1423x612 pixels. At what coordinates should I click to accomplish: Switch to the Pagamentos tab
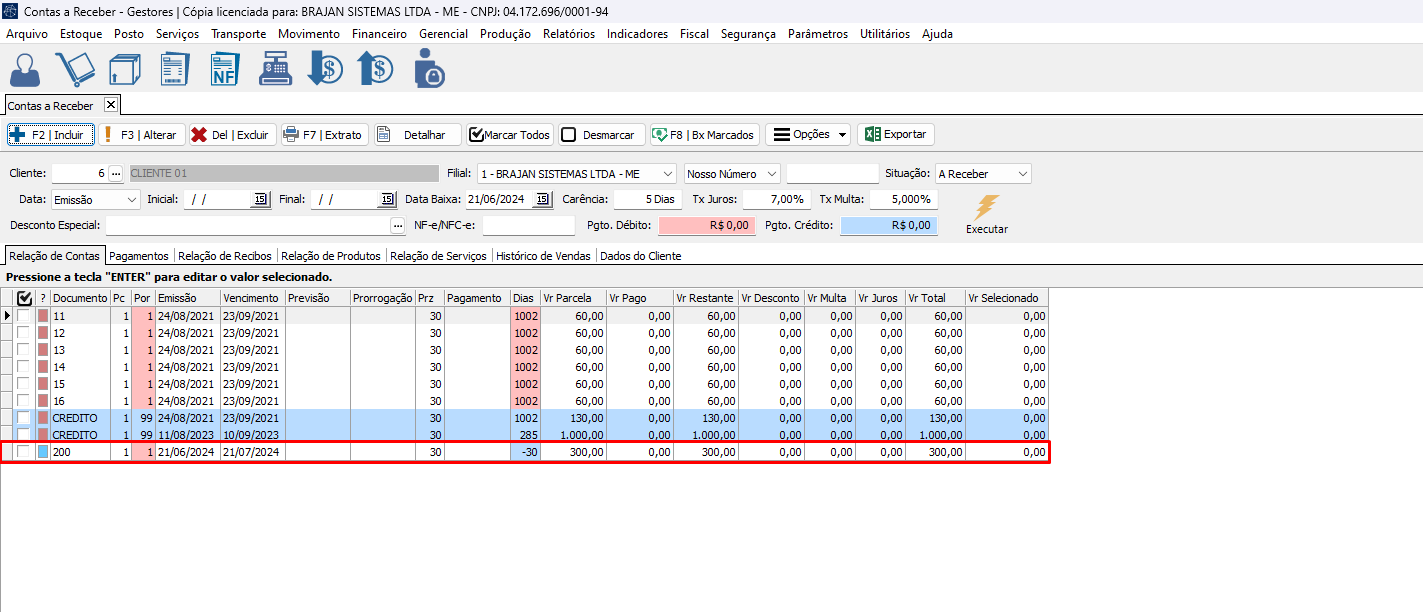pyautogui.click(x=138, y=256)
